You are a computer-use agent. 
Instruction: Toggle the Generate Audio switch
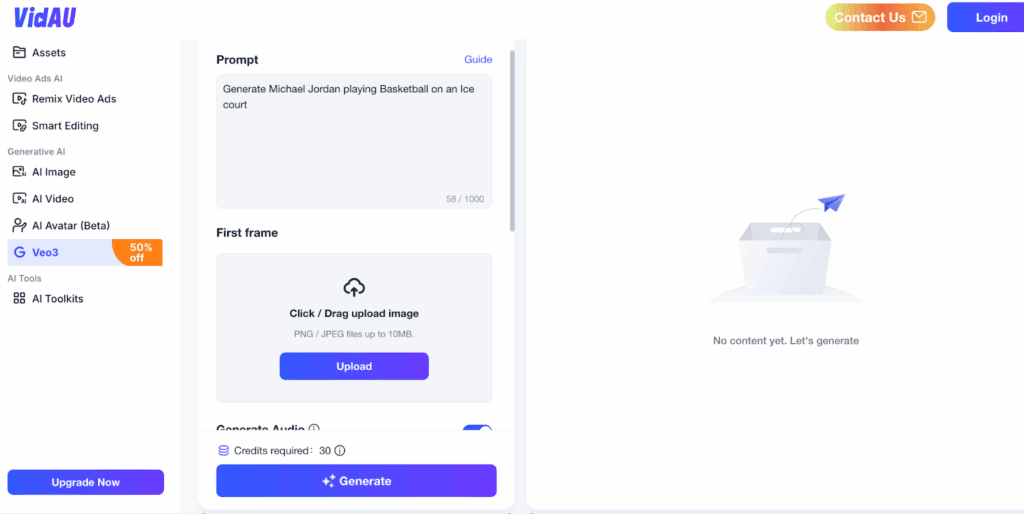coord(477,429)
